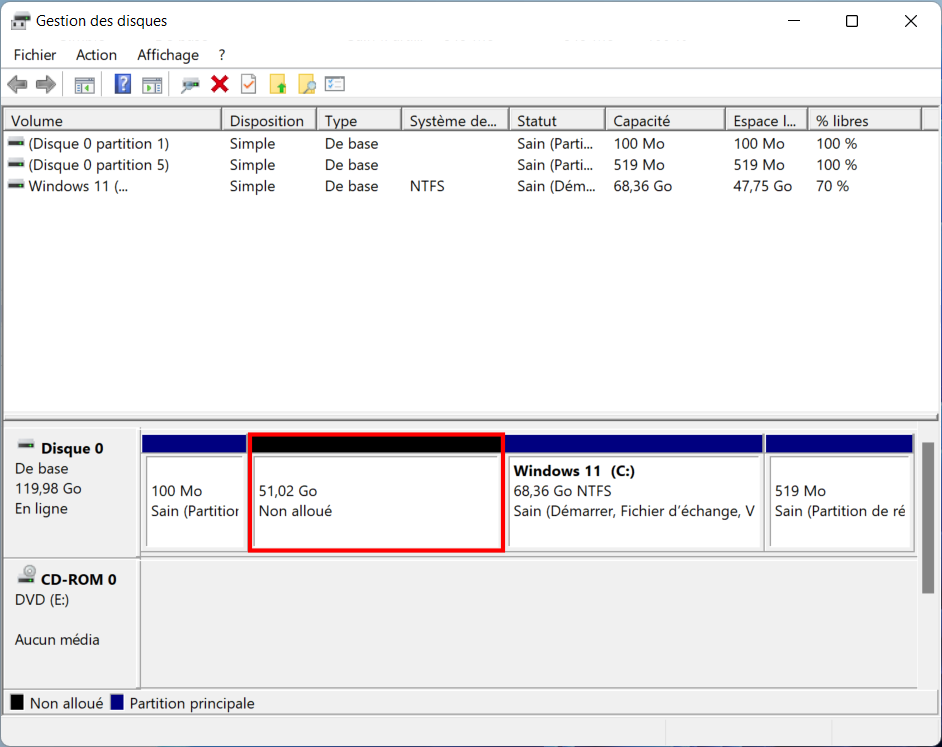This screenshot has width=942, height=747.
Task: Click the properties checkmark icon
Action: click(249, 84)
